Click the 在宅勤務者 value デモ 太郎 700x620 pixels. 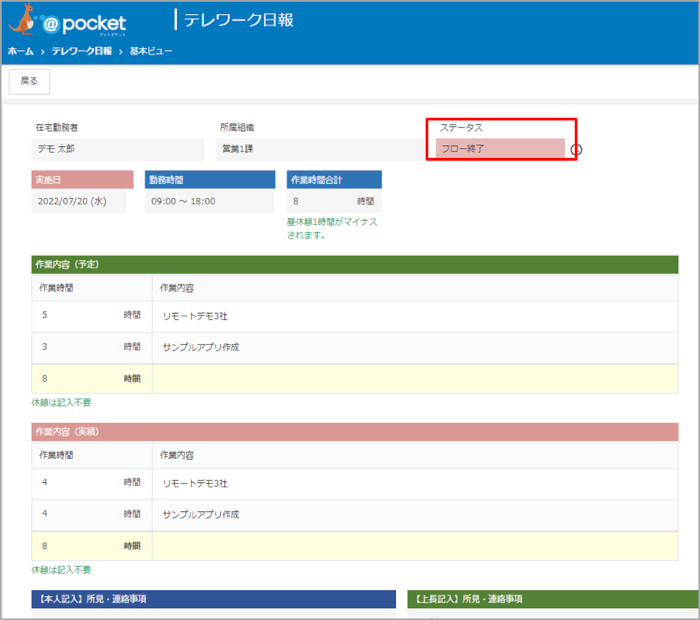point(118,149)
